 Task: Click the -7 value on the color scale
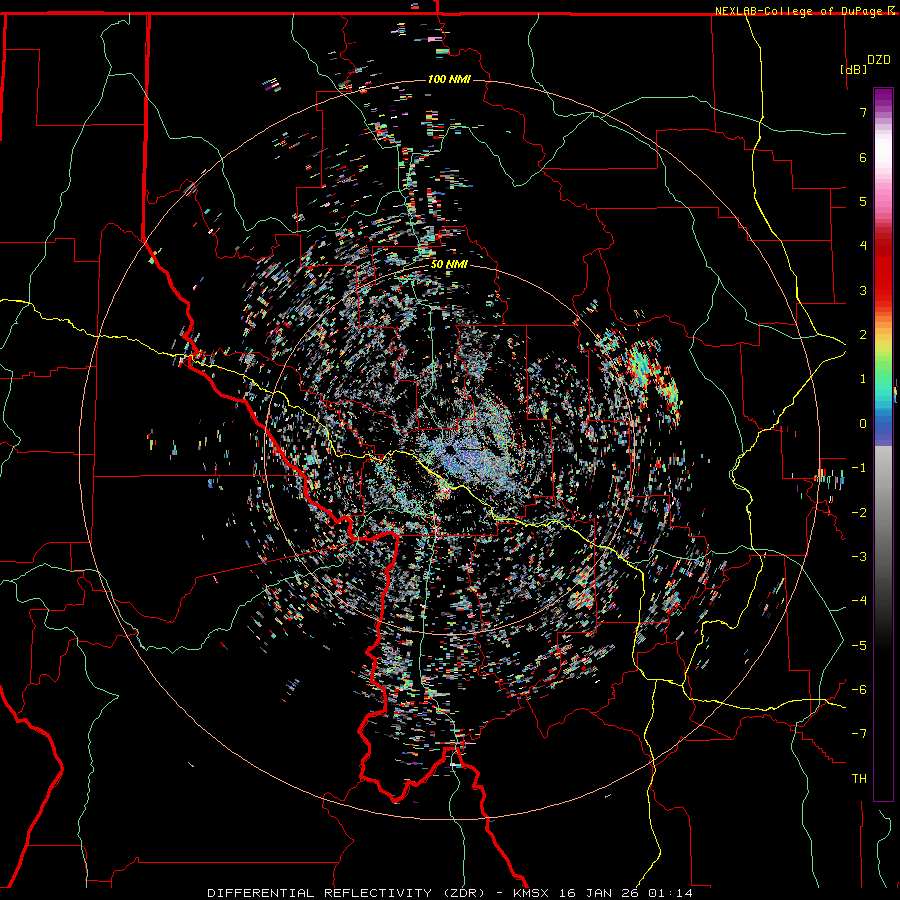coord(859,734)
